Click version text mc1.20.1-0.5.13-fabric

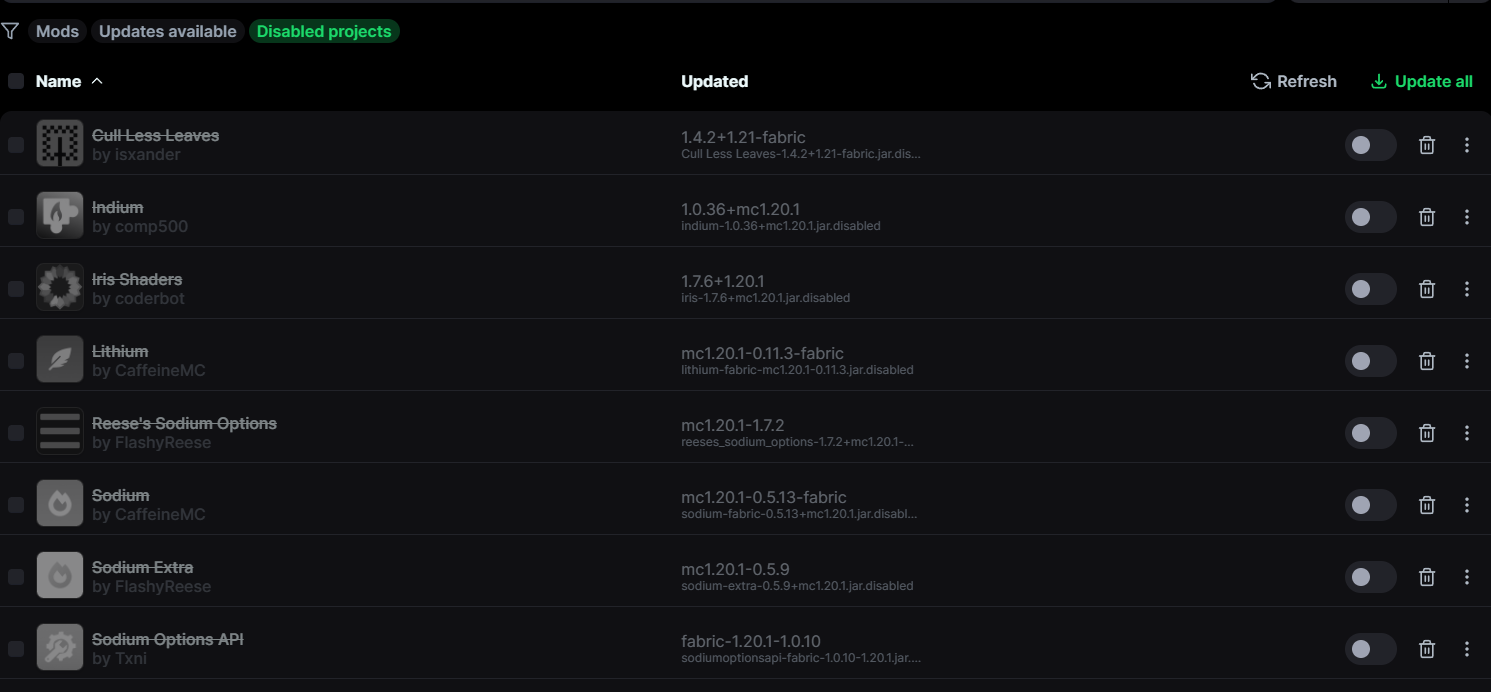764,497
